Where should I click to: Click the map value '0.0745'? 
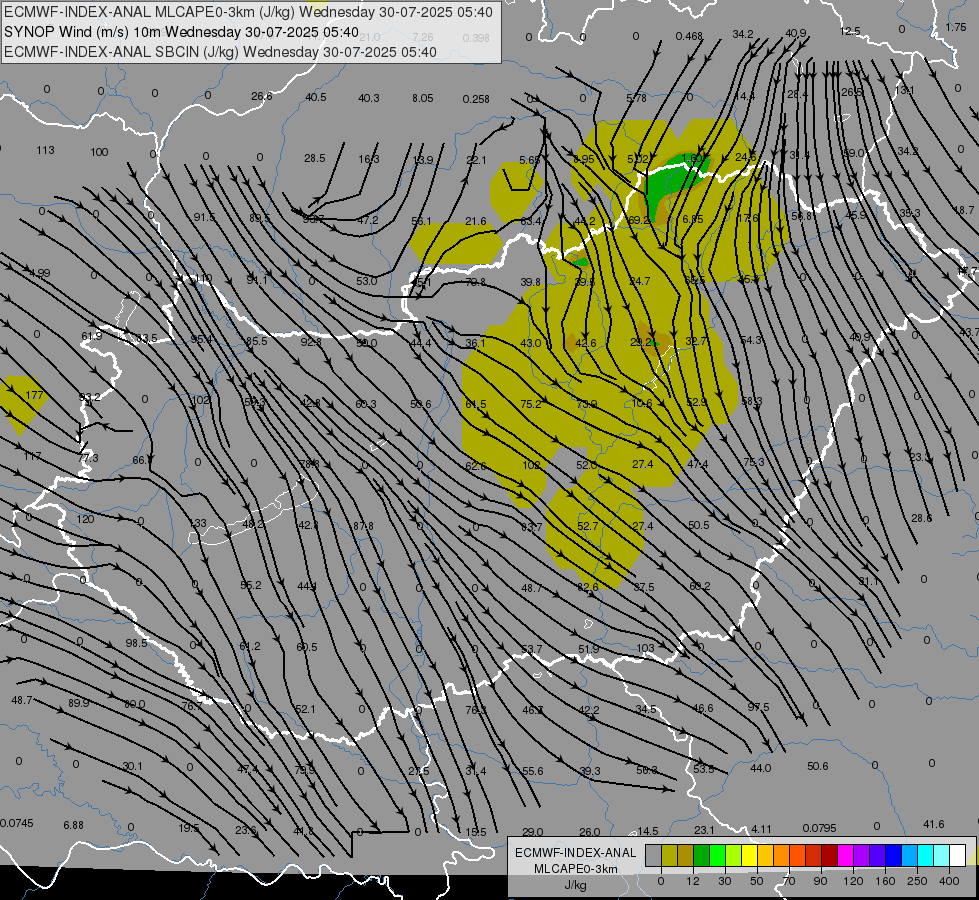click(x=17, y=823)
